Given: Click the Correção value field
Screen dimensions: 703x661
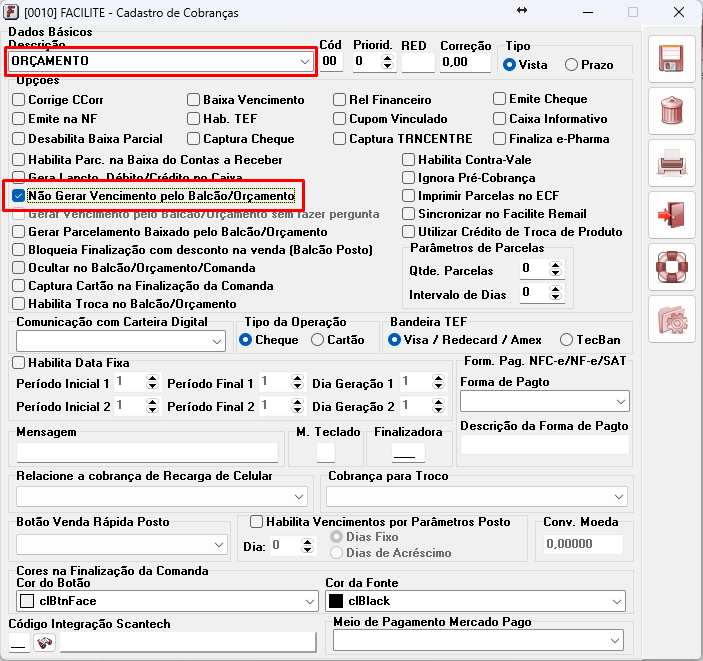Looking at the screenshot, I should point(465,62).
